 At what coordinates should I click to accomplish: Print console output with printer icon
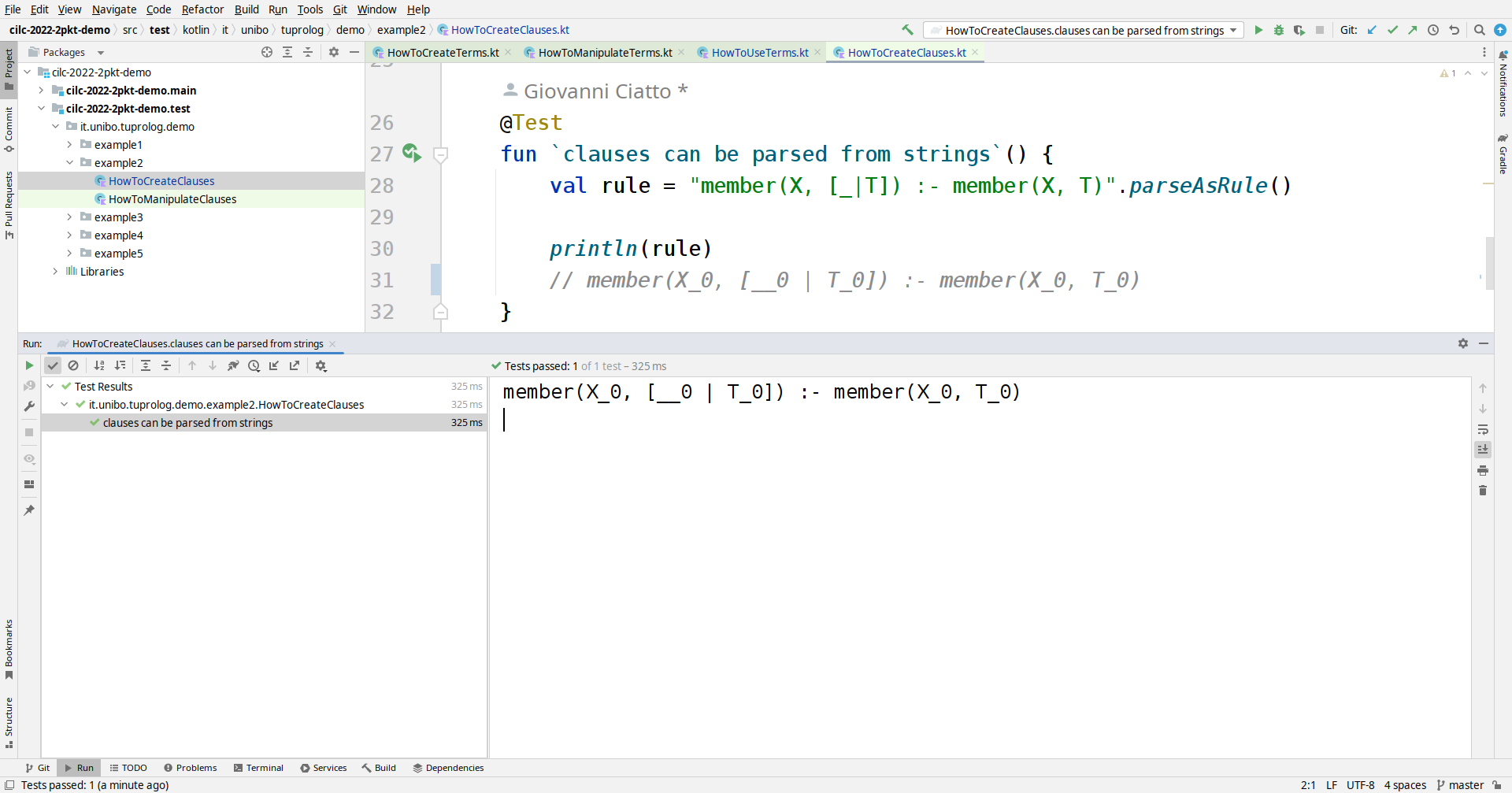coord(1483,470)
